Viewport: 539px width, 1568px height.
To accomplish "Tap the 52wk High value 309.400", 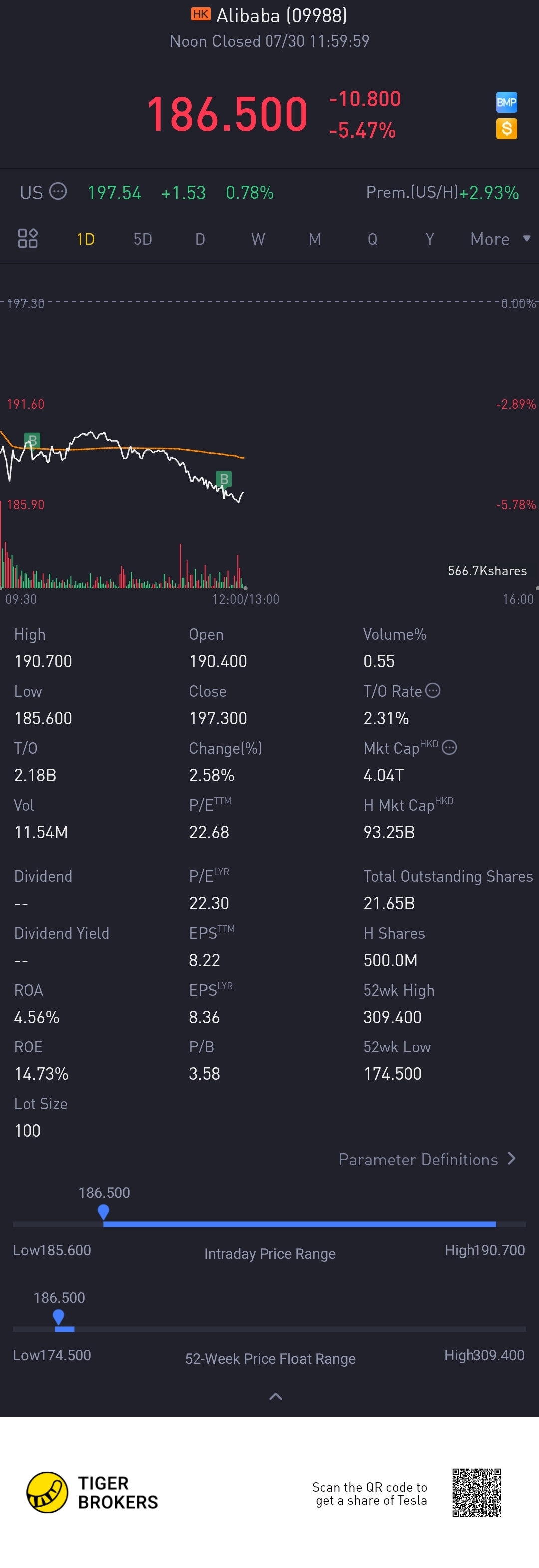I will click(x=392, y=1017).
